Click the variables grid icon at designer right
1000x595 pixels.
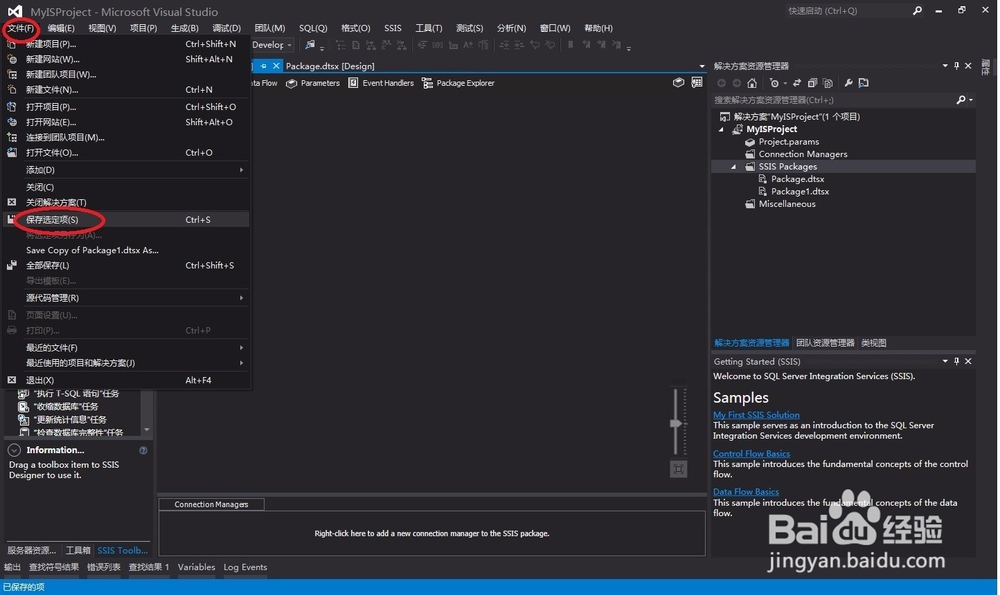697,83
